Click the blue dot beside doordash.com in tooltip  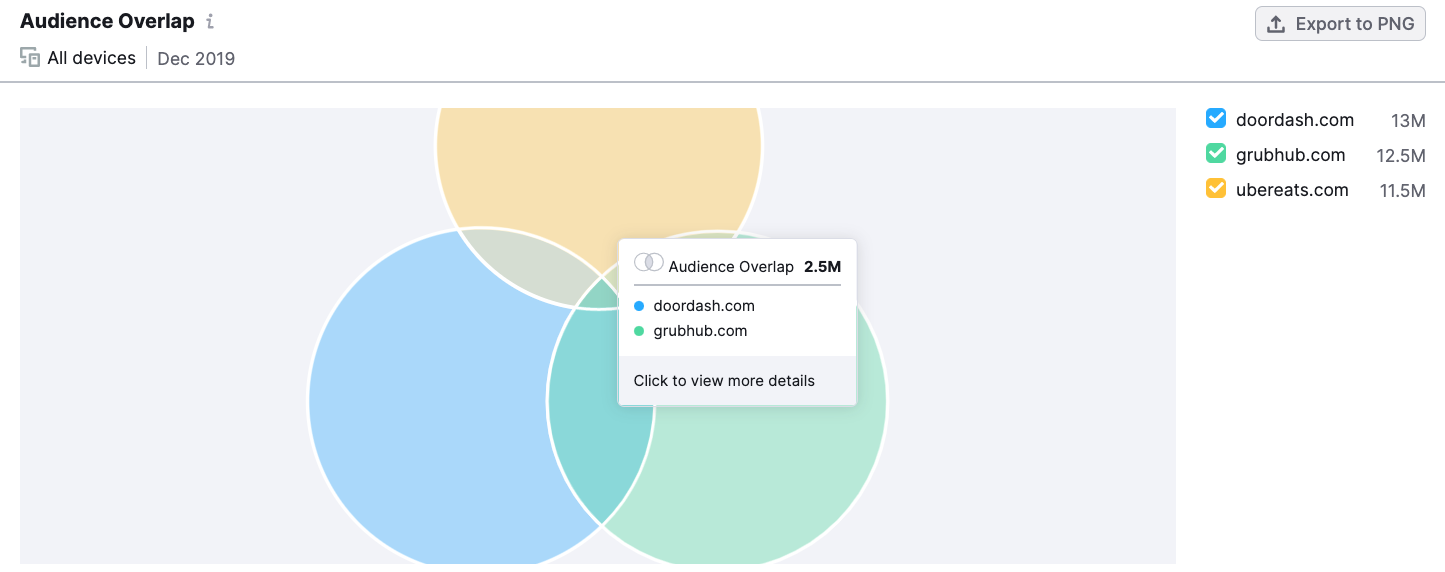click(x=639, y=306)
